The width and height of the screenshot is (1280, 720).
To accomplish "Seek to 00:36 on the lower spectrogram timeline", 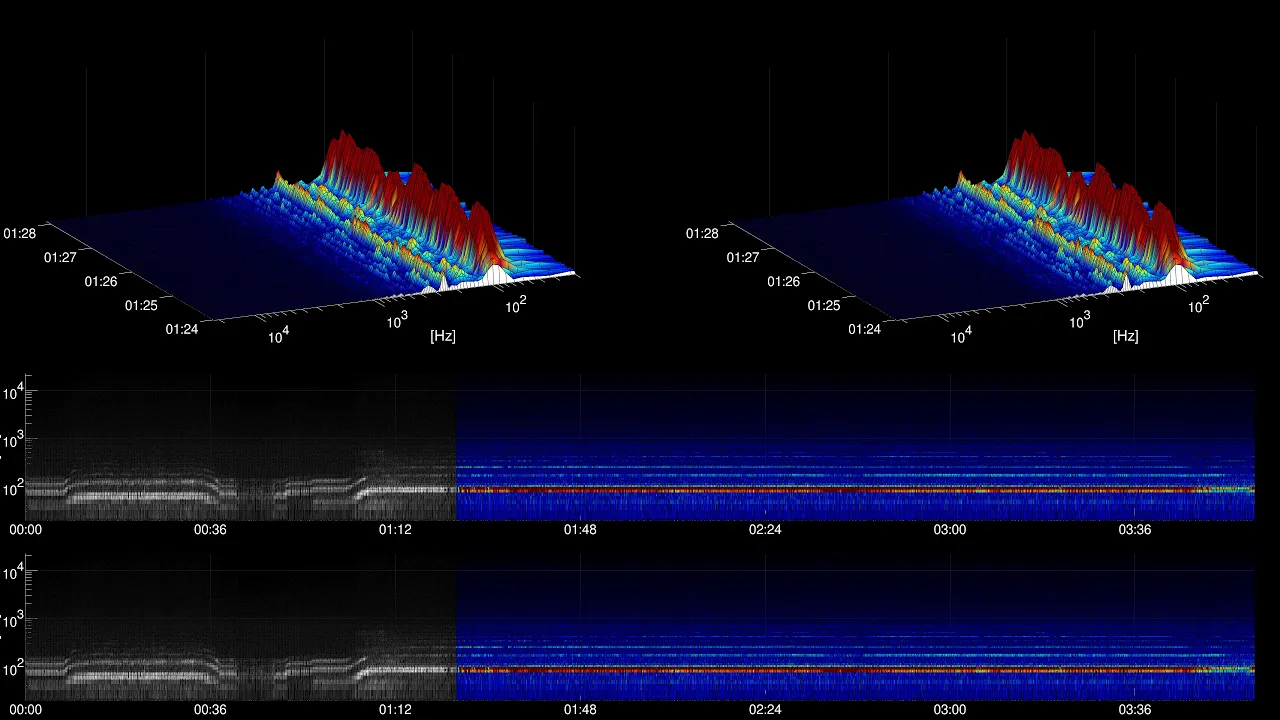I will [210, 709].
